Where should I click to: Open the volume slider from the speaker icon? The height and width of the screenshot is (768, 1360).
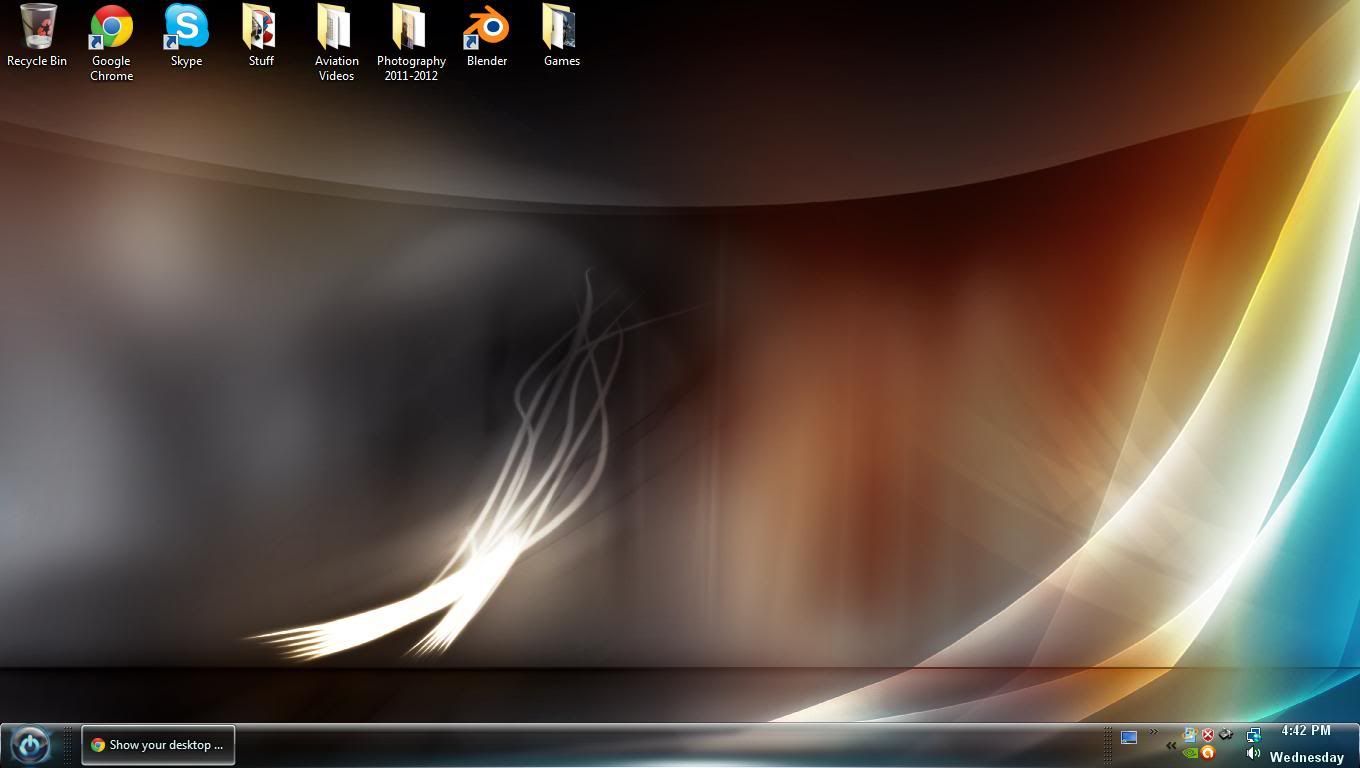(x=1253, y=752)
